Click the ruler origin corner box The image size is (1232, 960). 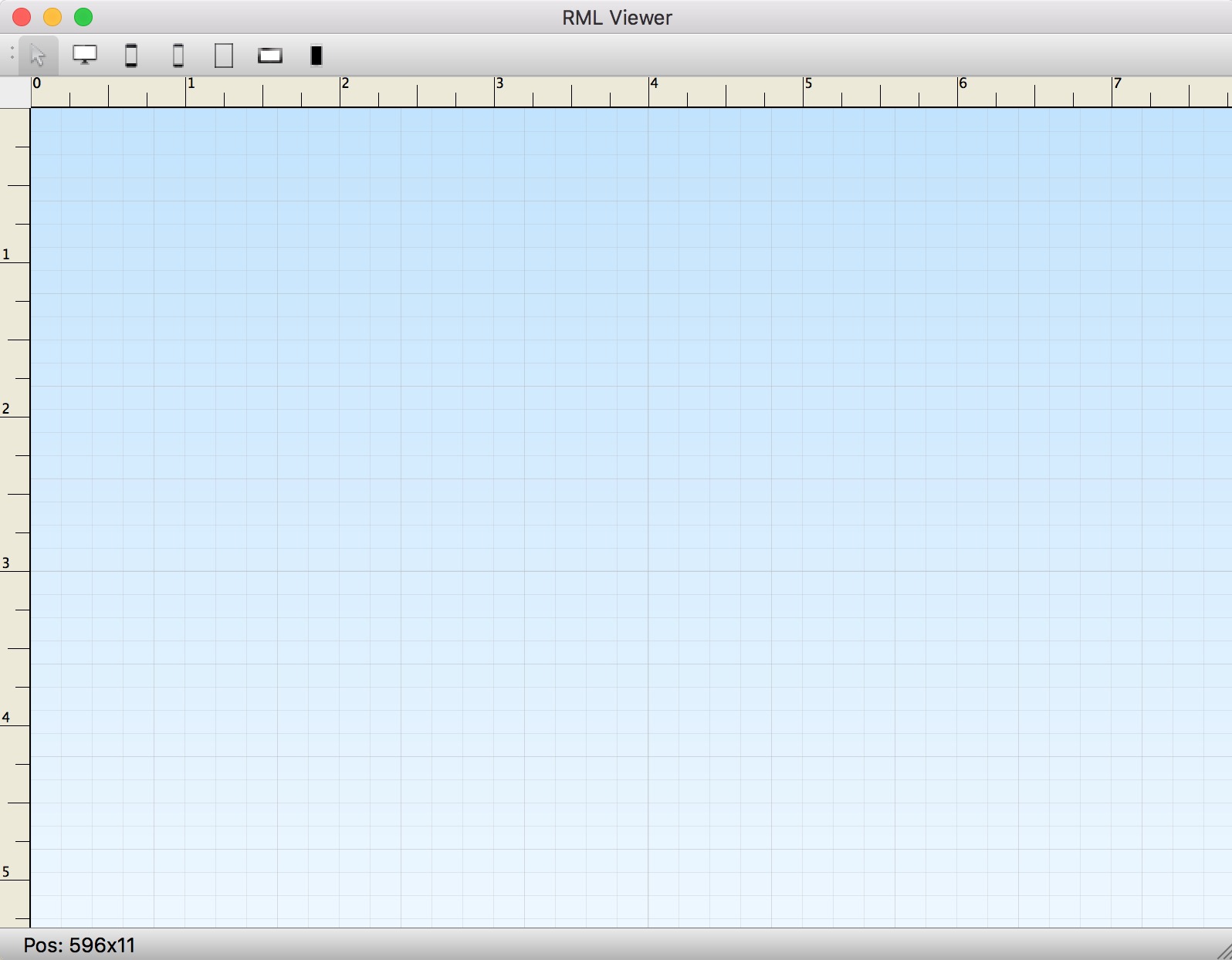(15, 93)
